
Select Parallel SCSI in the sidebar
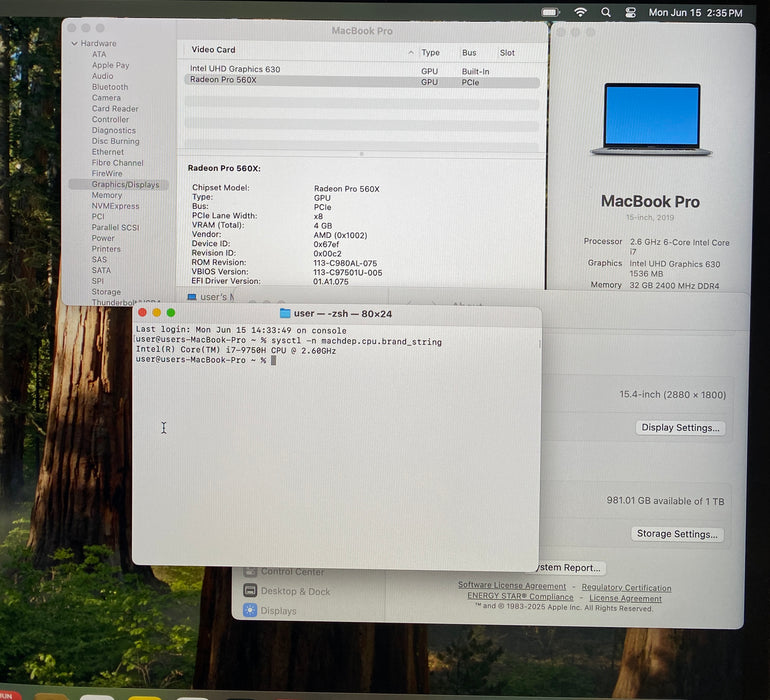[x=115, y=227]
